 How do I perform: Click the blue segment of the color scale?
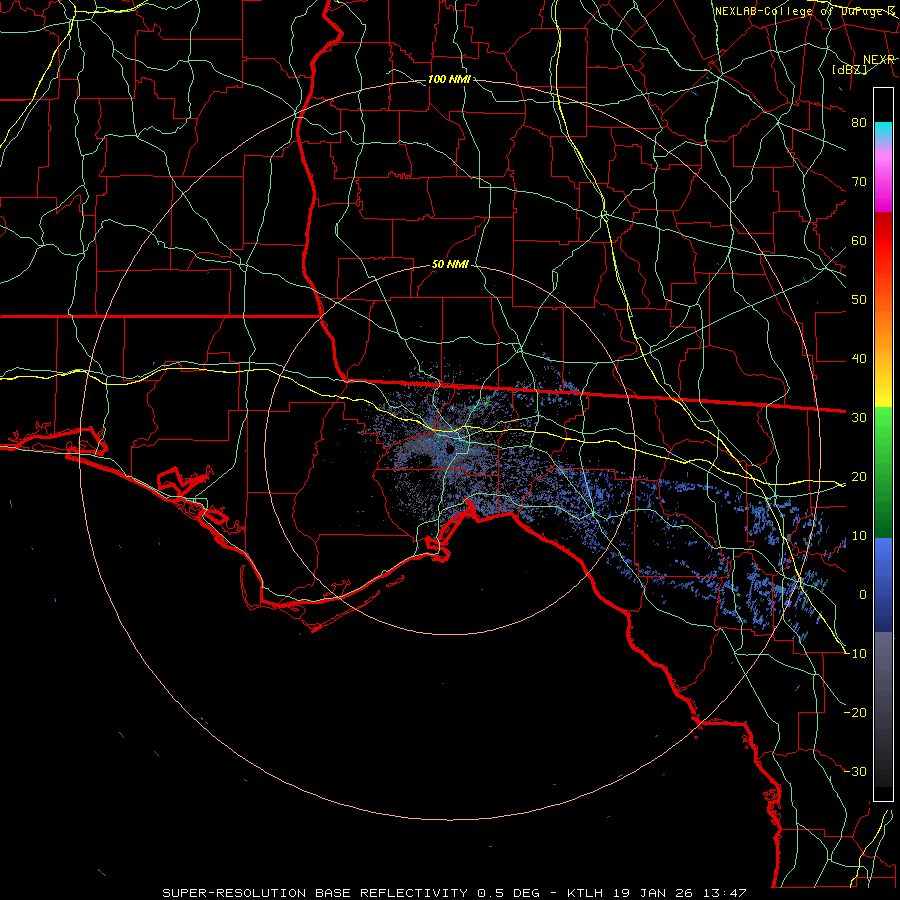tap(883, 585)
